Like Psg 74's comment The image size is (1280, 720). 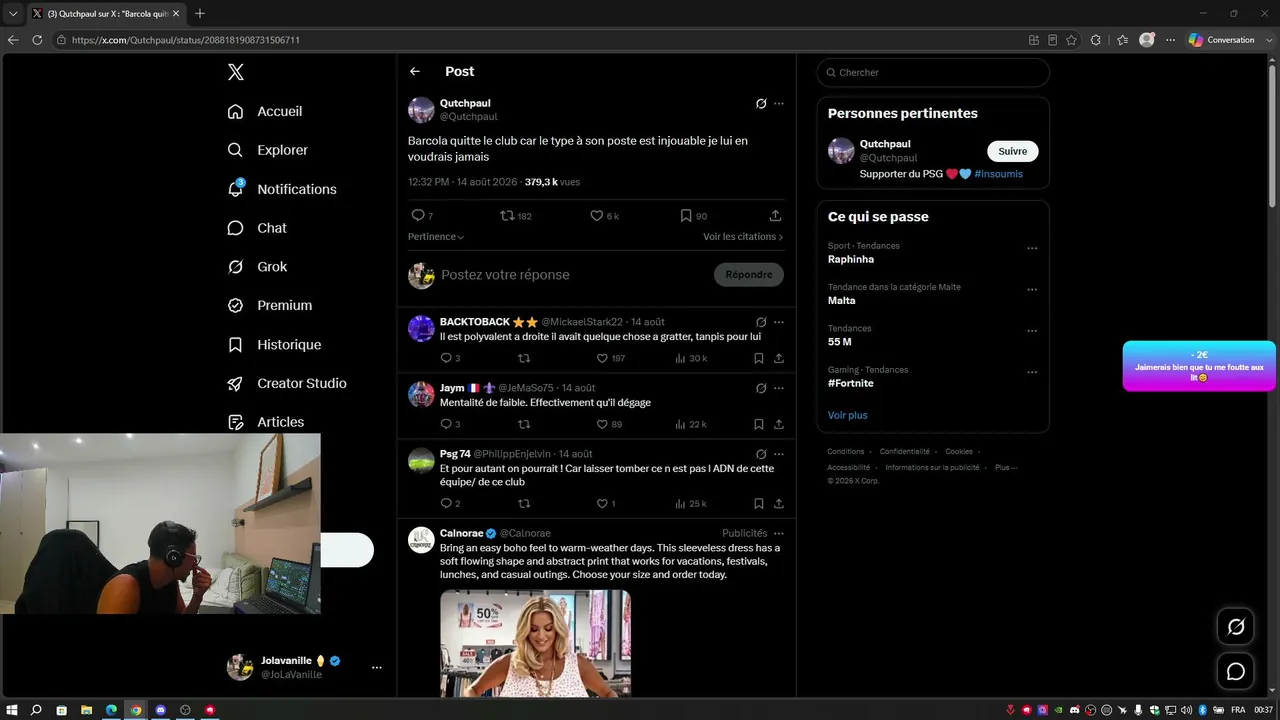click(x=602, y=503)
